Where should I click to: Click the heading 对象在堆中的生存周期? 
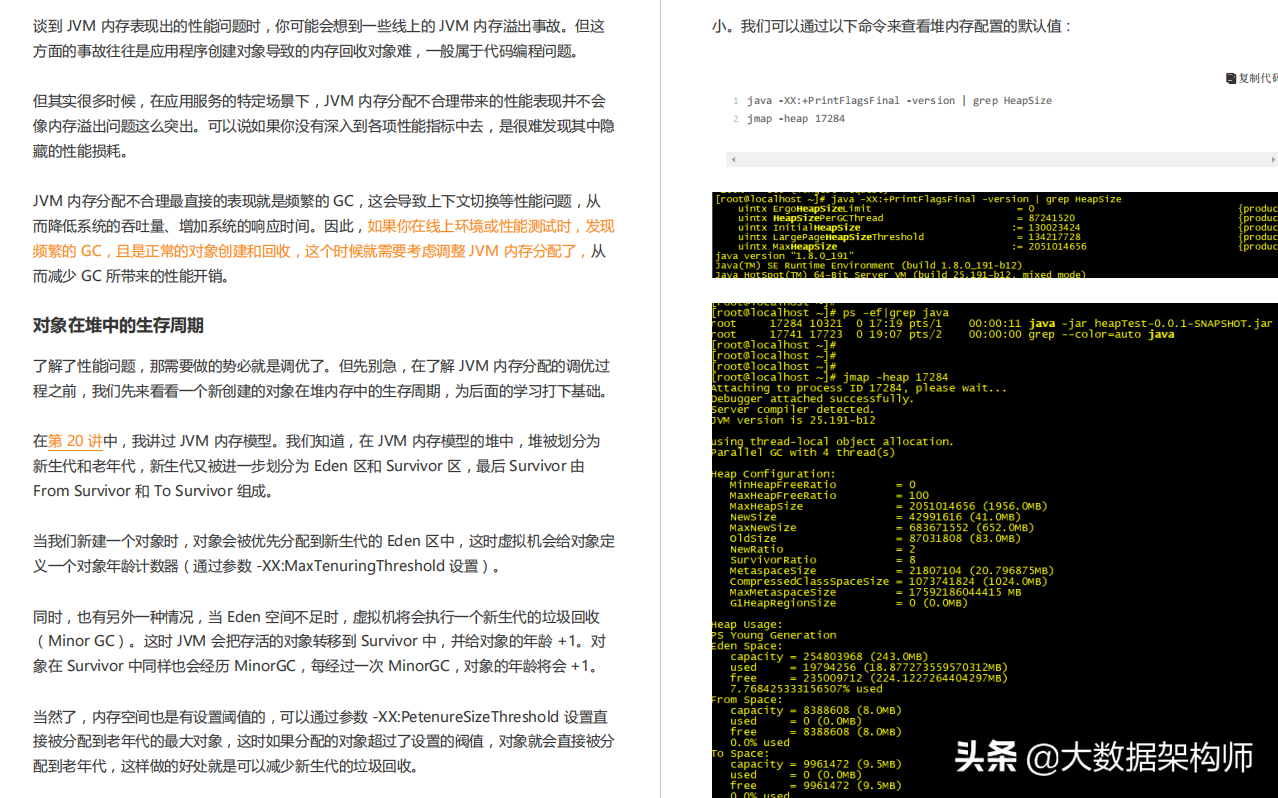click(x=118, y=326)
